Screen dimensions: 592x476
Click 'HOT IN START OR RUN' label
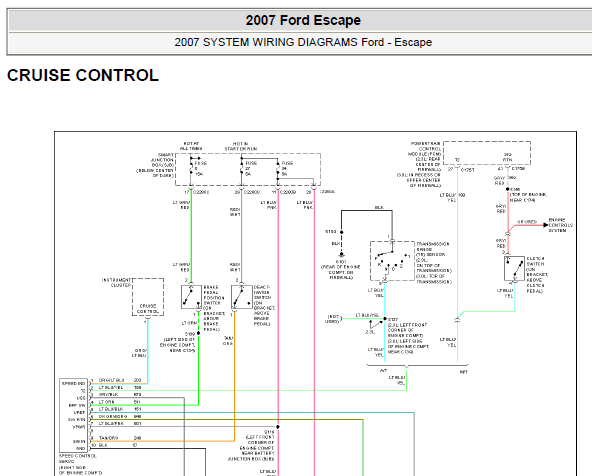tap(241, 146)
